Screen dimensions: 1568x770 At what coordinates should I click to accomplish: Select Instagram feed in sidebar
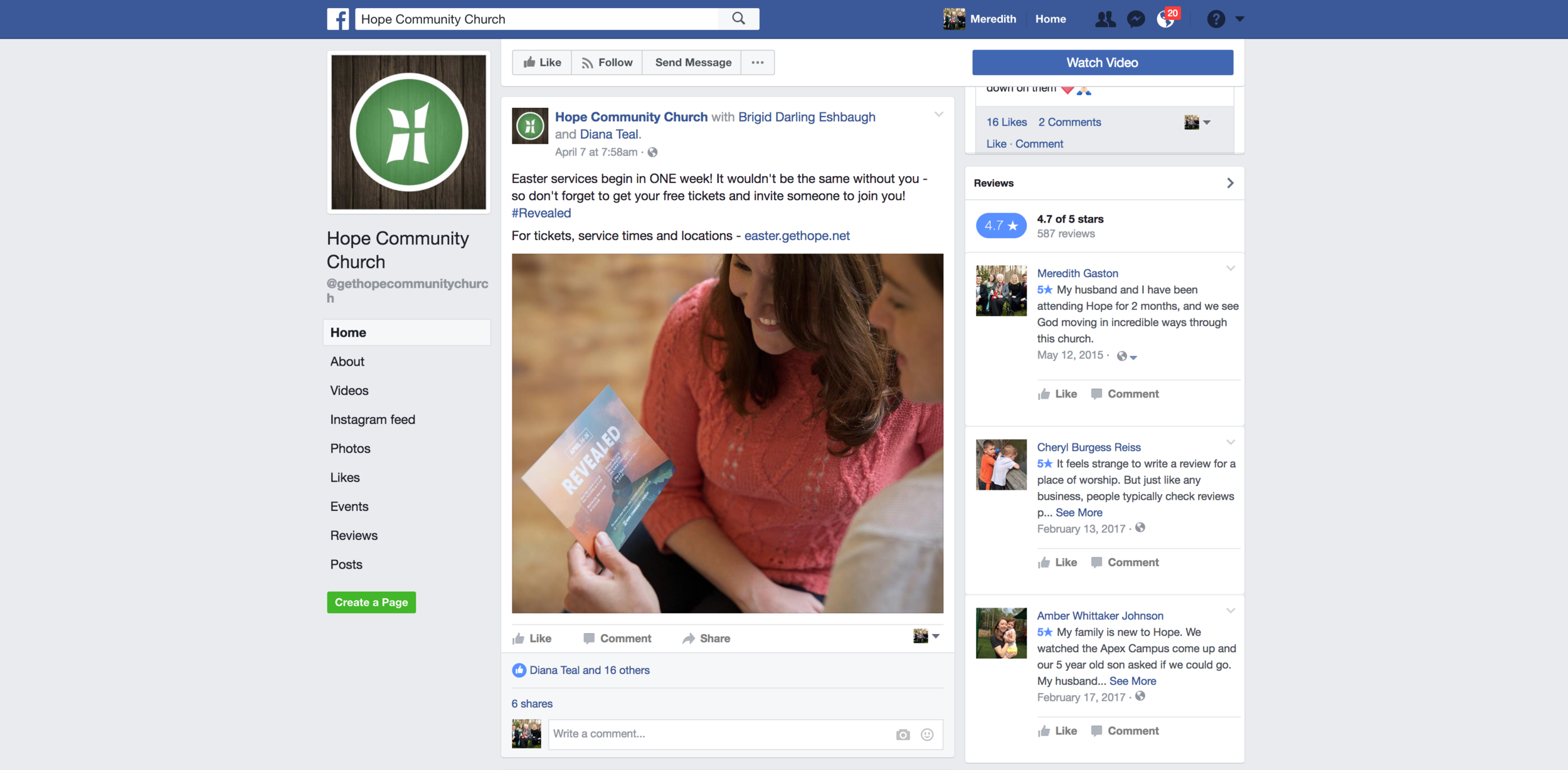pos(373,419)
